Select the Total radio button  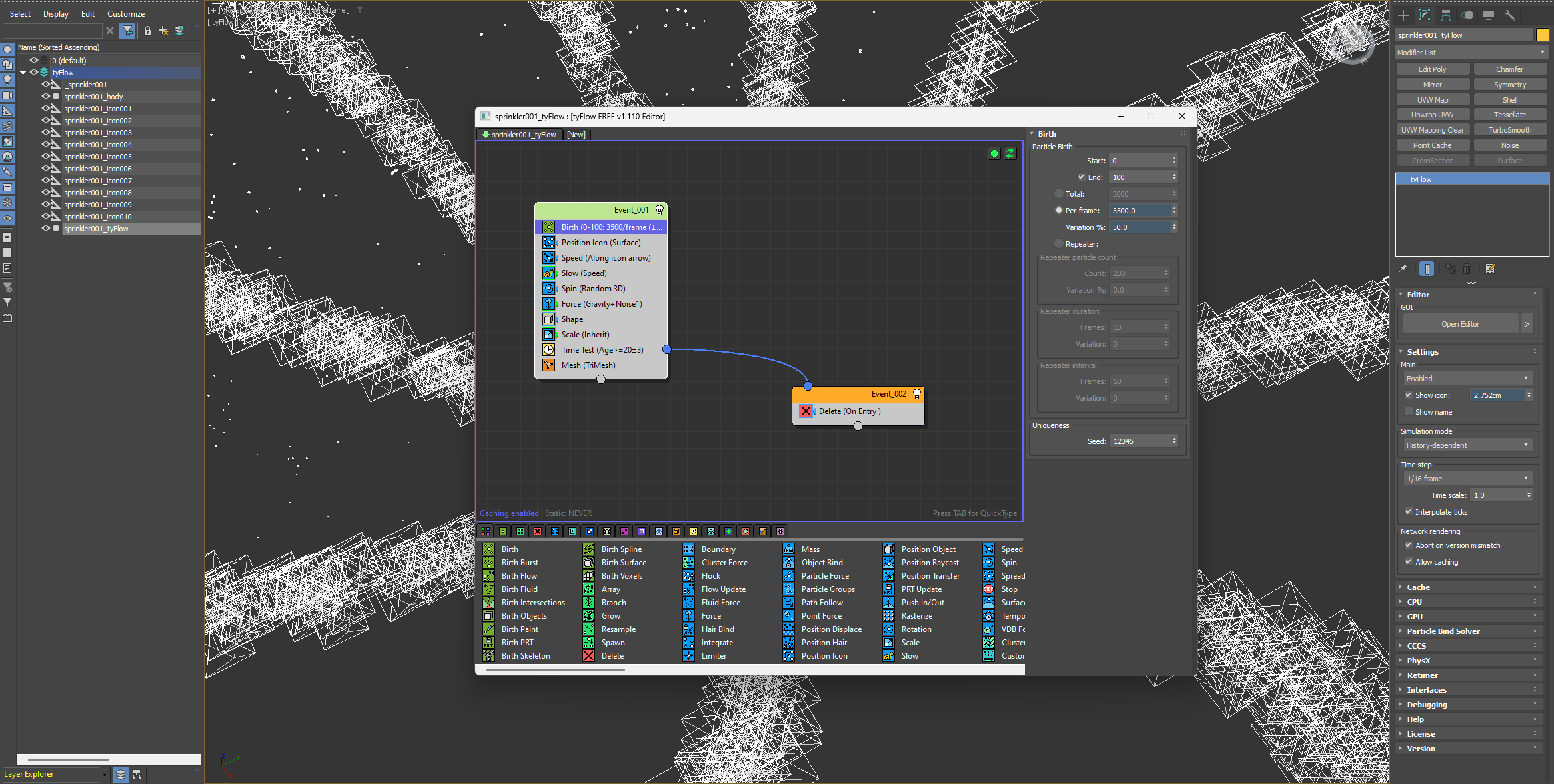click(1059, 194)
